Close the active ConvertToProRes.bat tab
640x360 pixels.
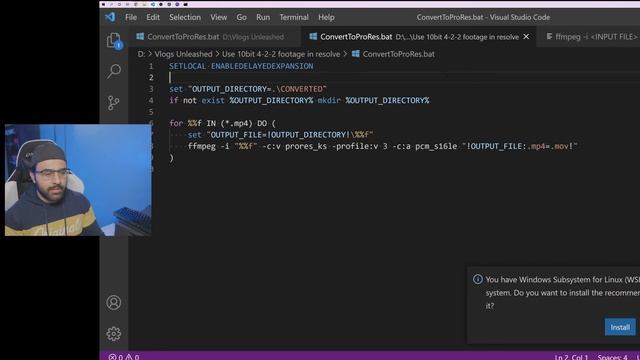coord(526,37)
